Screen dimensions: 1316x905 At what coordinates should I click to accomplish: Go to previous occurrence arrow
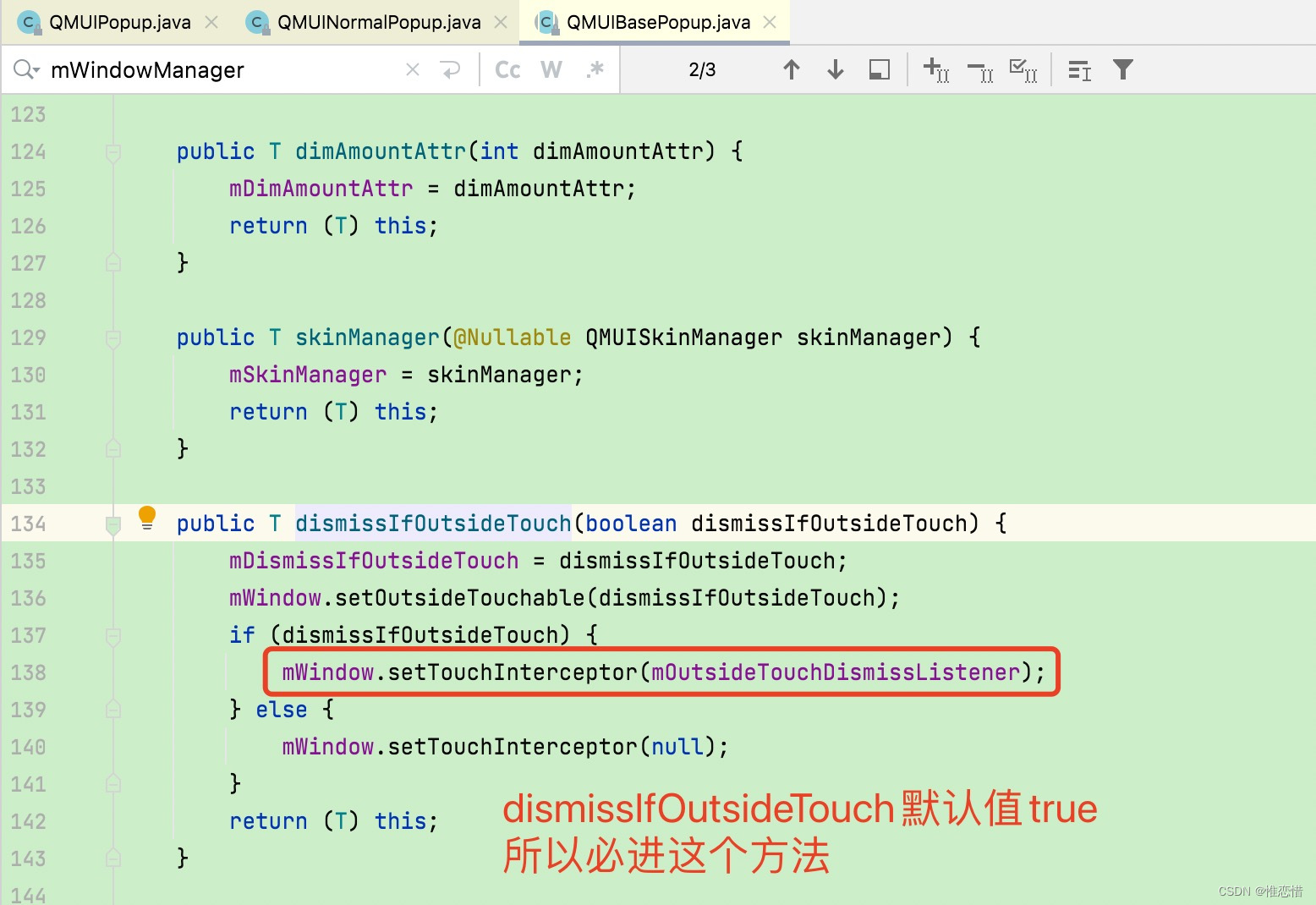pyautogui.click(x=792, y=69)
